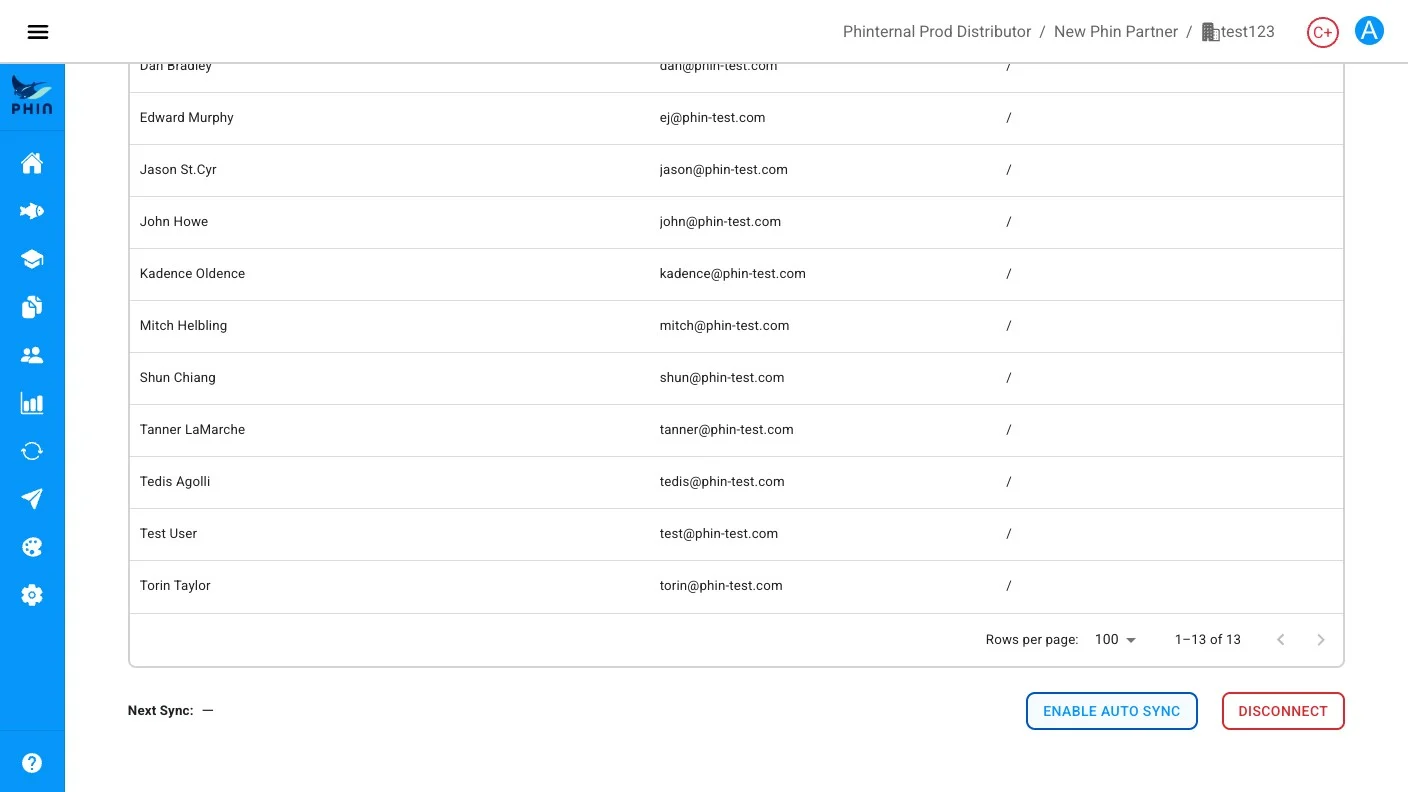Viewport: 1408px width, 792px height.
Task: Click email shun@phin-test.com
Action: (x=722, y=378)
